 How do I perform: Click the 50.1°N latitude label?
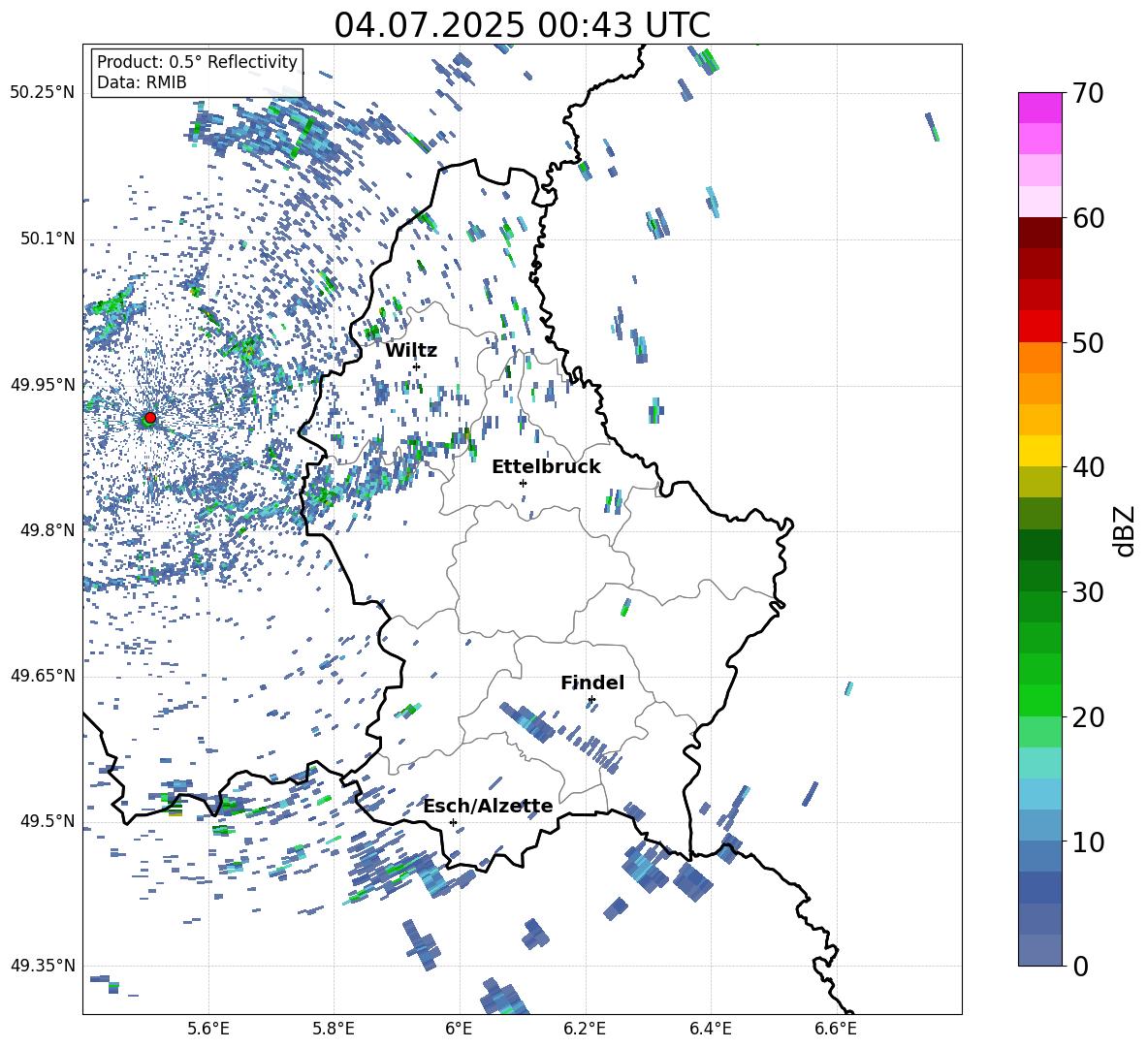click(48, 238)
